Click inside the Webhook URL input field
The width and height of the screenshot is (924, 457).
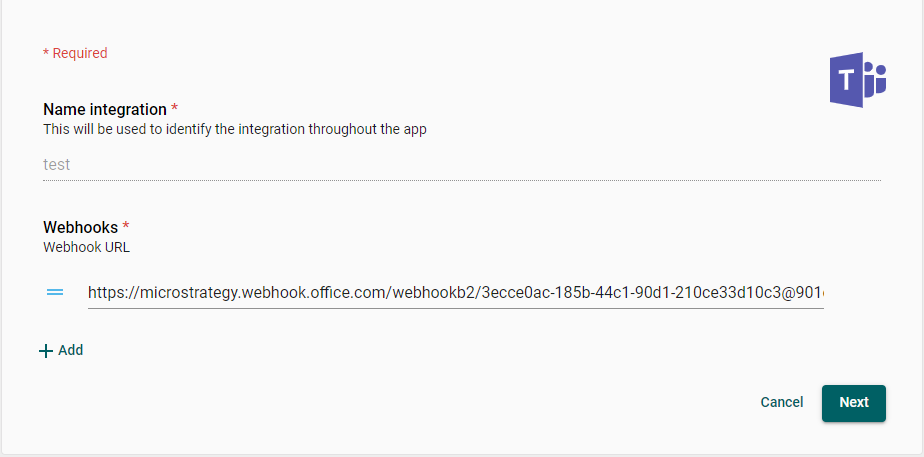(455, 293)
